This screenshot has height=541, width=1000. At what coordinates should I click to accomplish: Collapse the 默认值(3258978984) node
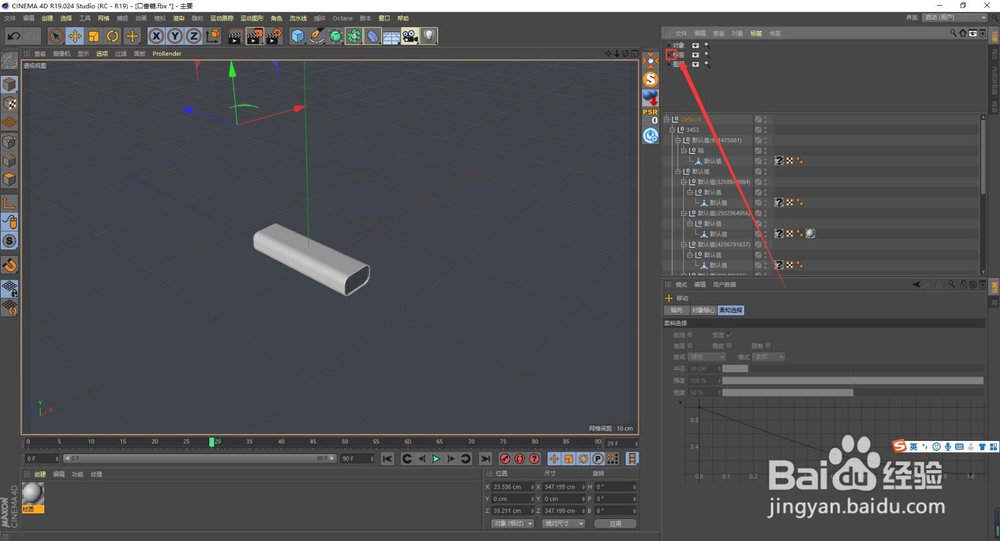pyautogui.click(x=684, y=182)
